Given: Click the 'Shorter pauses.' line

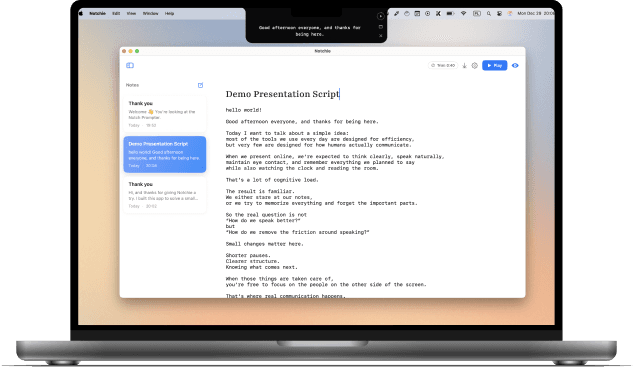Looking at the screenshot, I should coord(248,256).
